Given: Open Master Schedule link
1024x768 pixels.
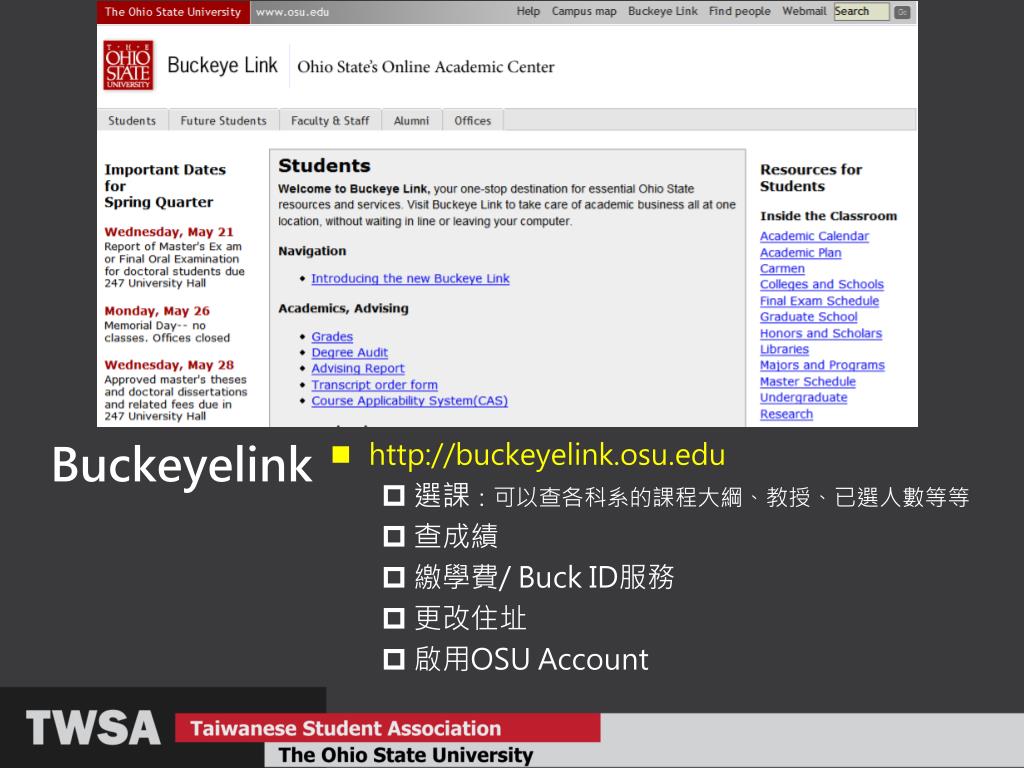Looking at the screenshot, I should 808,381.
